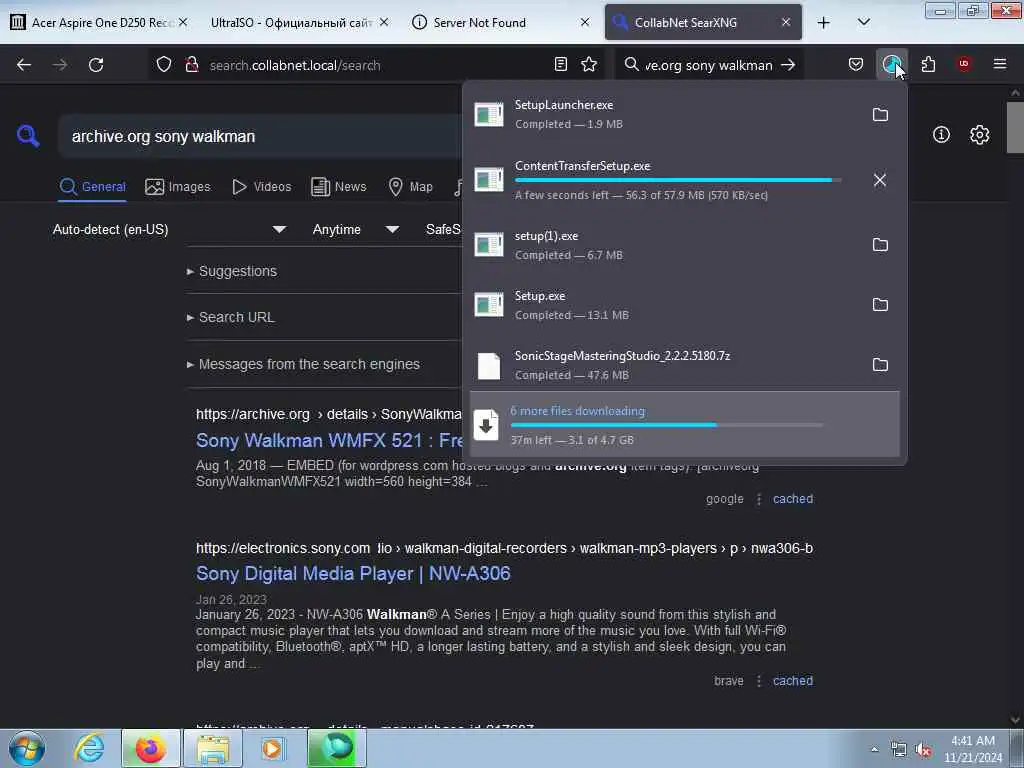List all tabs dropdown arrow

click(x=863, y=23)
